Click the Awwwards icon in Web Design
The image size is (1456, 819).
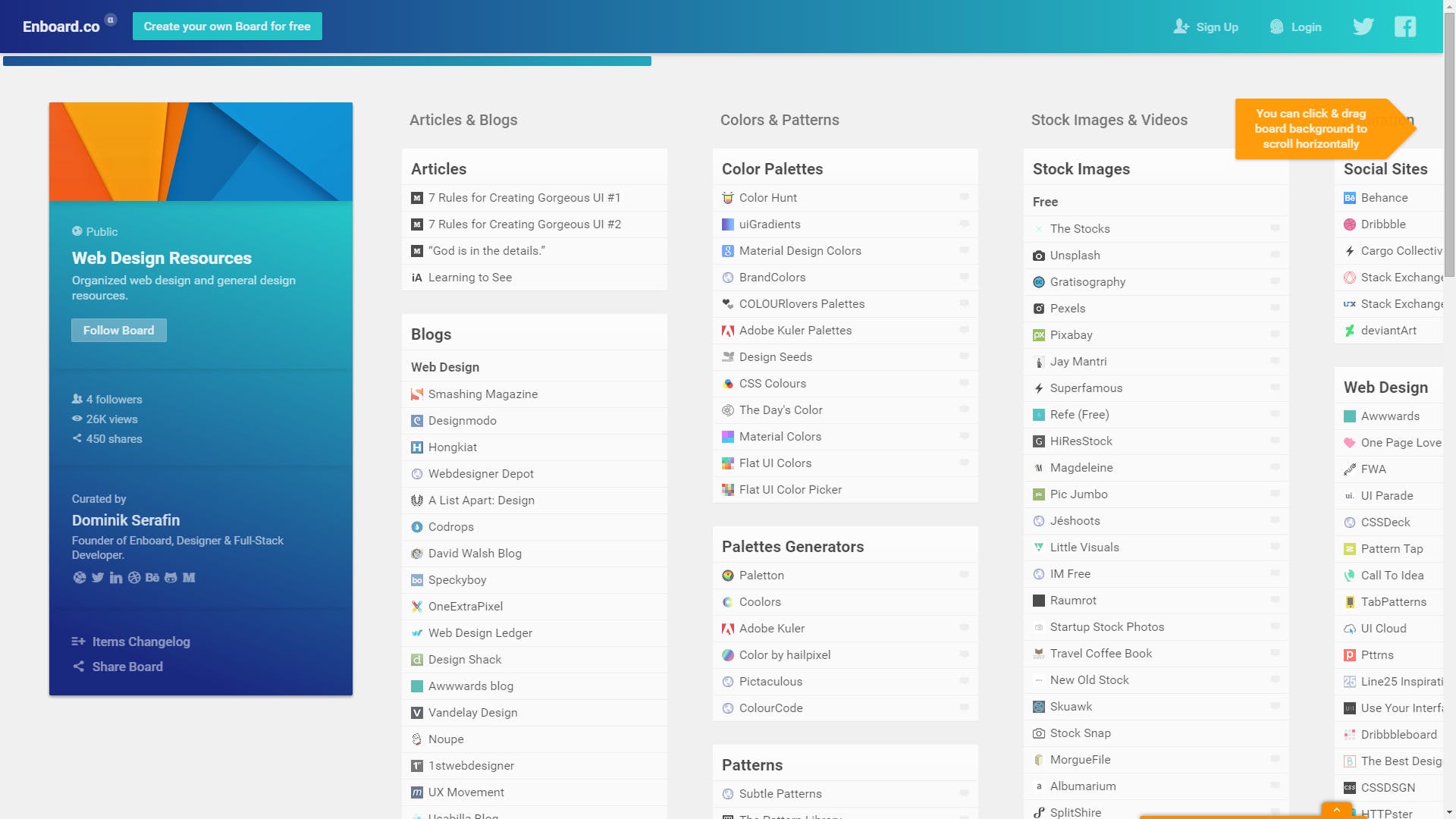(x=1350, y=416)
